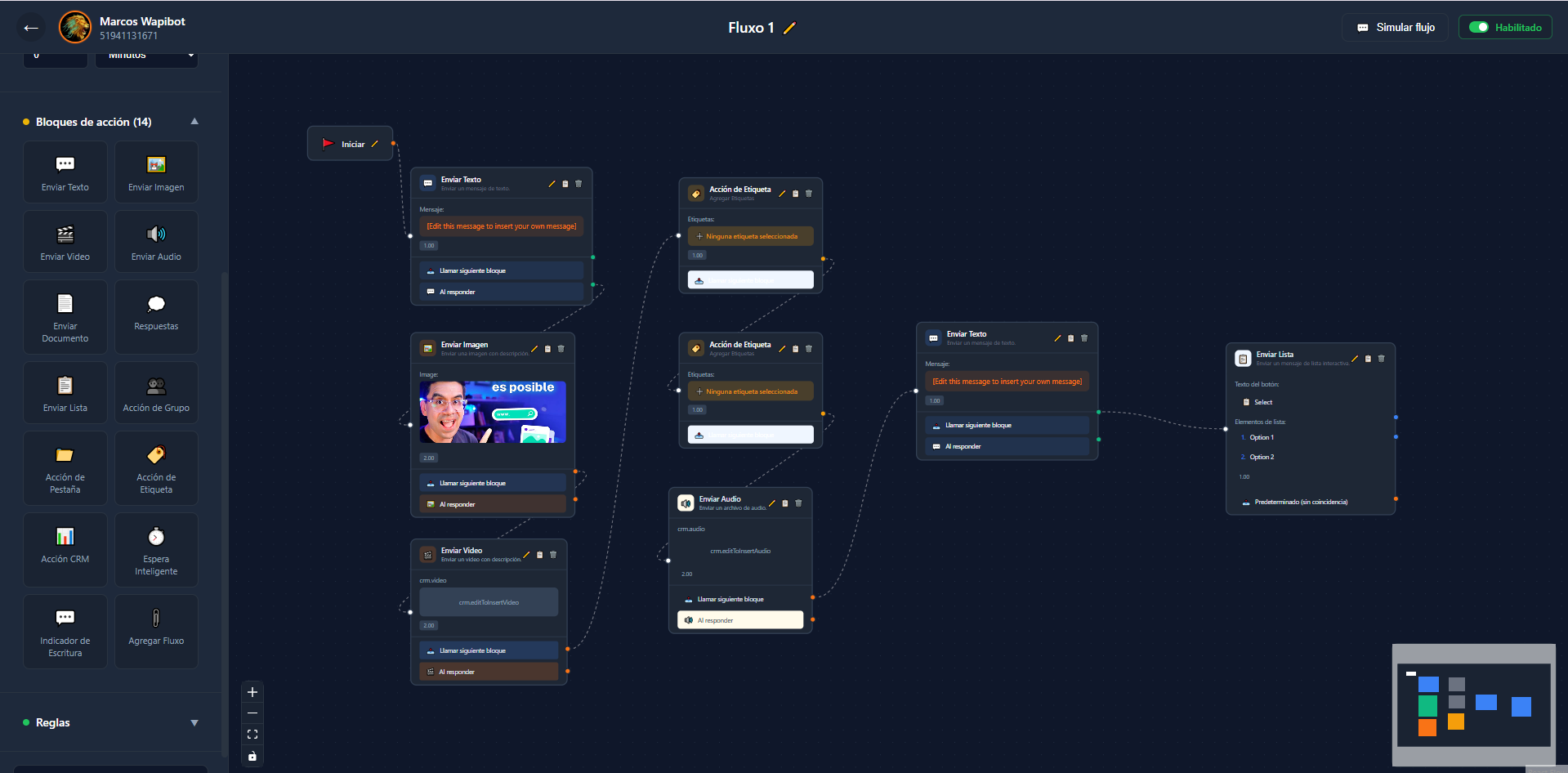Pick the Enviar Audio block icon
Screen dimensions: 1568x773
pyautogui.click(x=156, y=235)
